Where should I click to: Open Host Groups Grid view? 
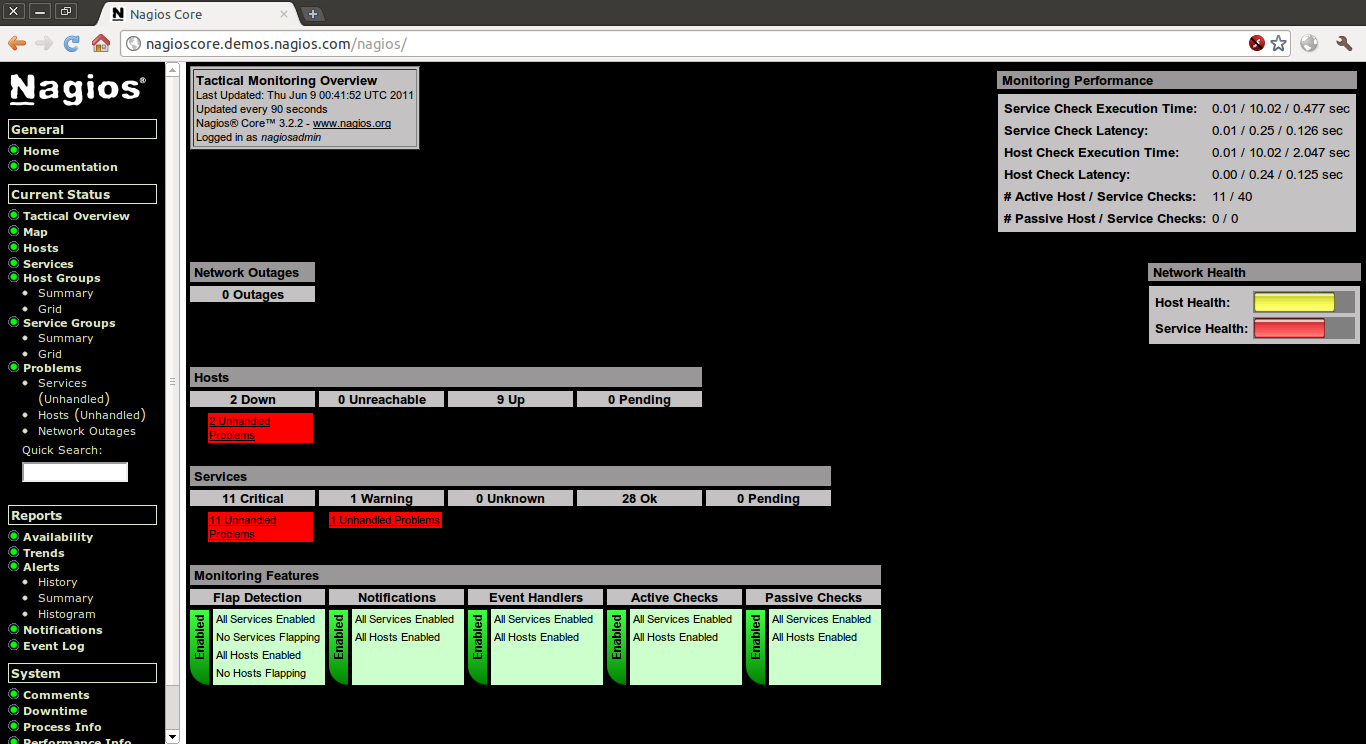coord(50,309)
